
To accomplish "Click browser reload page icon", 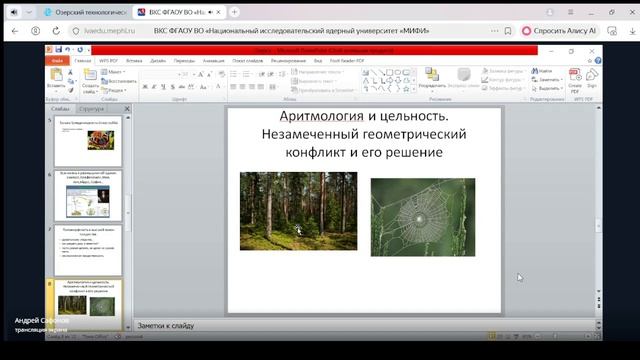I will point(56,31).
